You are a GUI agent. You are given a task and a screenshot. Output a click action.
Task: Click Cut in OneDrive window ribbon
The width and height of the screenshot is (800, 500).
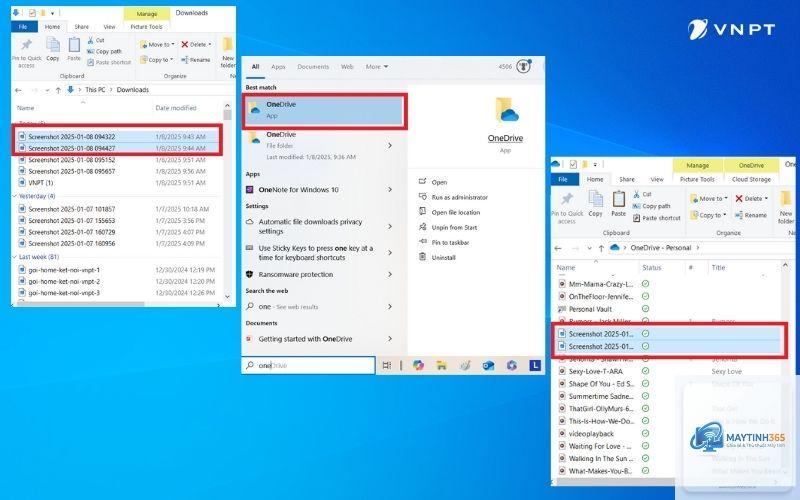642,194
